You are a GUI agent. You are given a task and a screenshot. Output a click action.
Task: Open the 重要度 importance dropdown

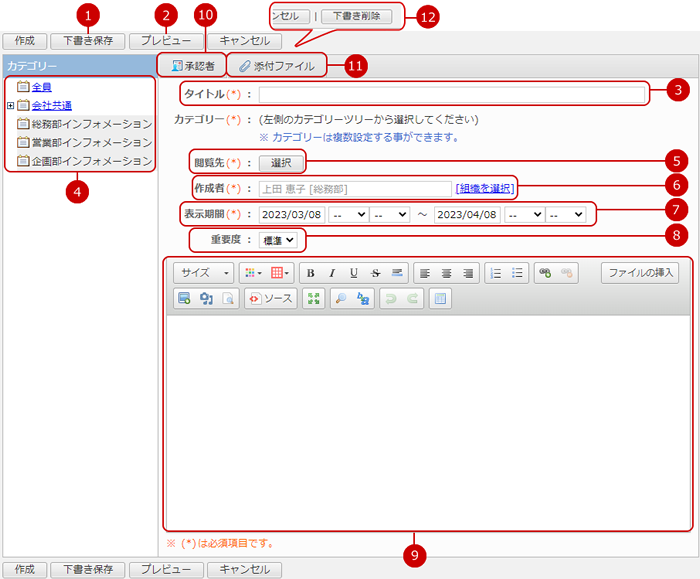(278, 240)
